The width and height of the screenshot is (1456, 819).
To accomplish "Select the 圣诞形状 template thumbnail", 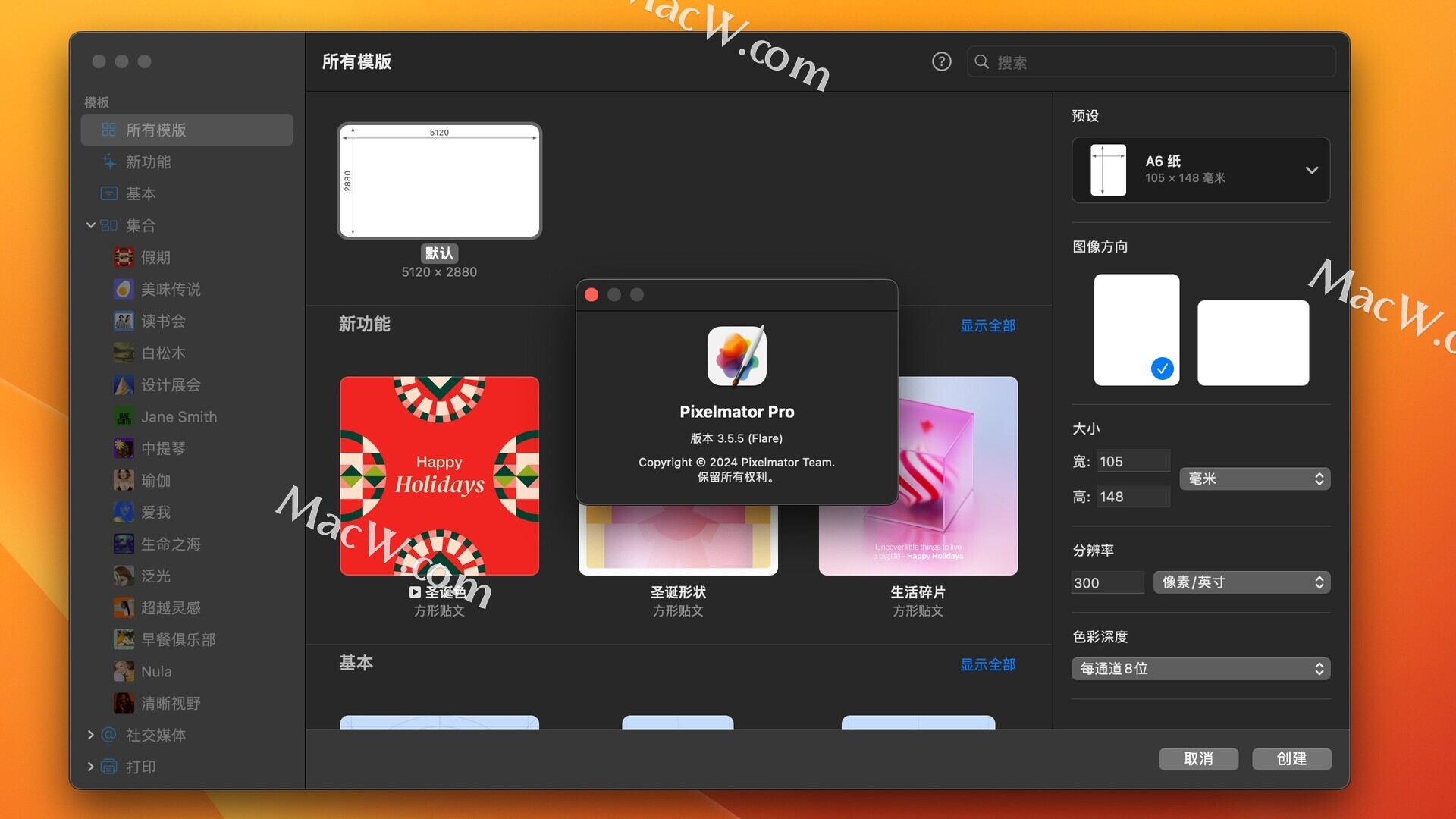I will [x=678, y=540].
